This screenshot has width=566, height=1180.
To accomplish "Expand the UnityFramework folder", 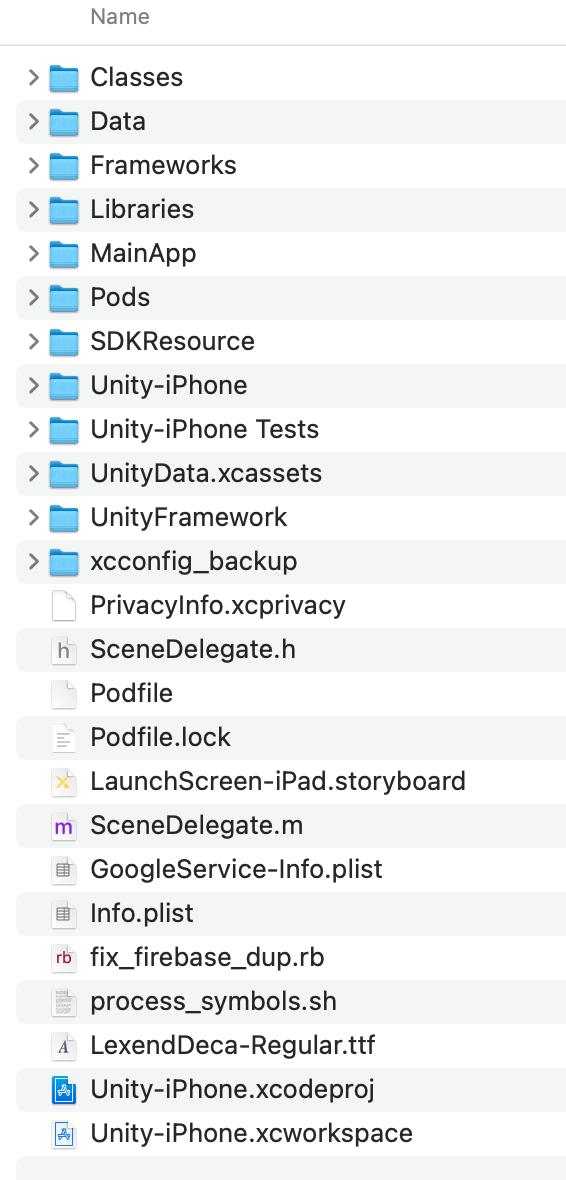I will (x=33, y=518).
